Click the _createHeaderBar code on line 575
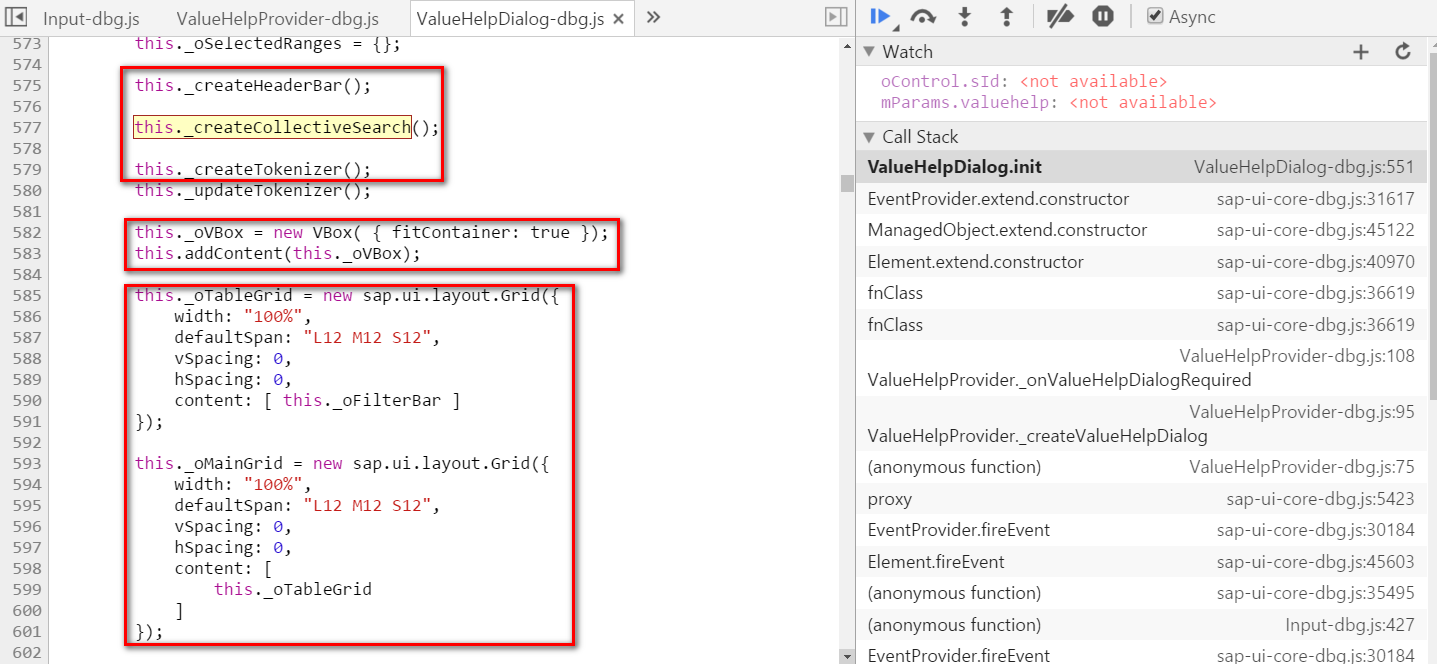The height and width of the screenshot is (664, 1437). tap(253, 85)
